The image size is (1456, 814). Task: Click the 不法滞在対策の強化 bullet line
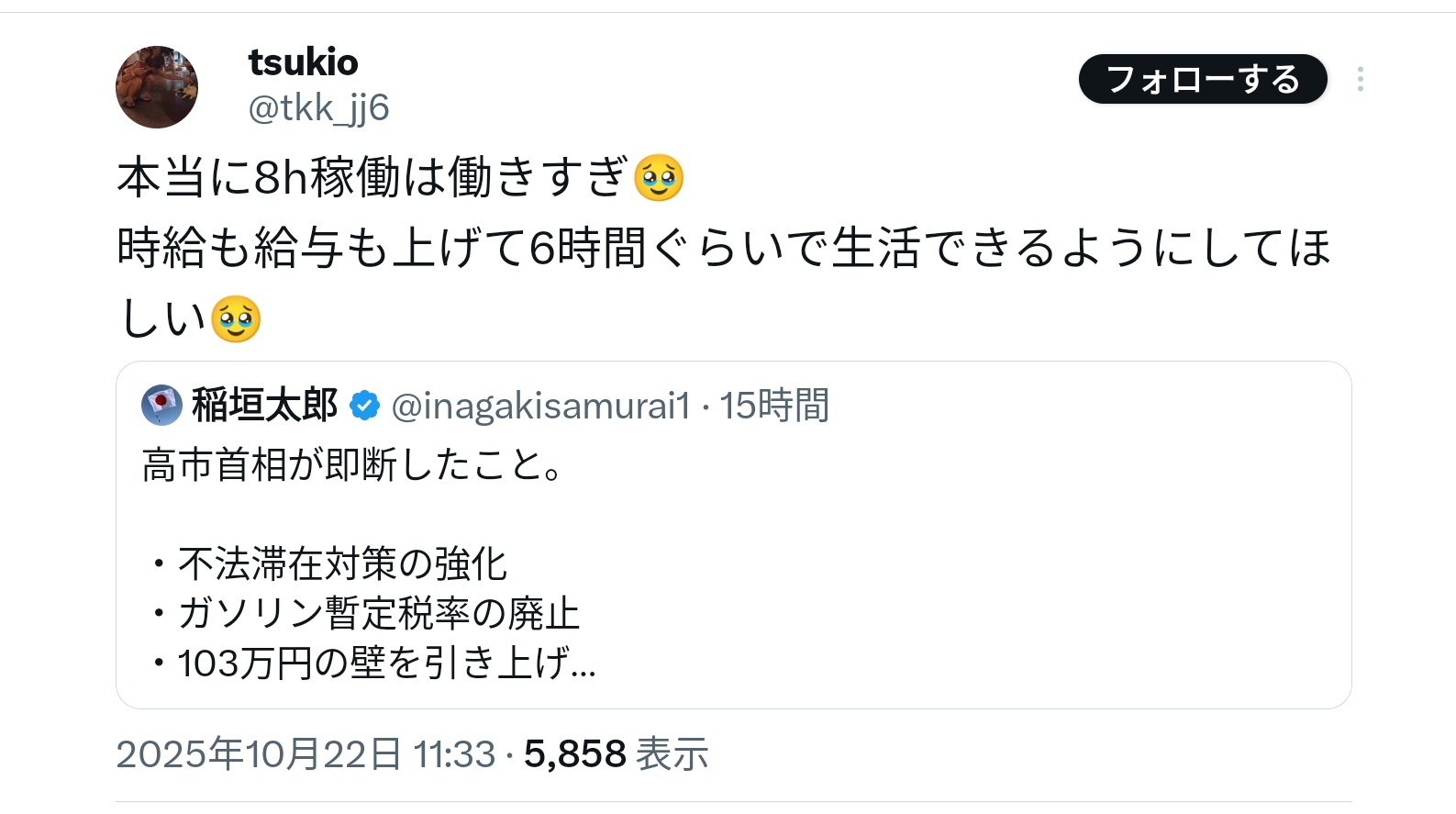point(341,563)
